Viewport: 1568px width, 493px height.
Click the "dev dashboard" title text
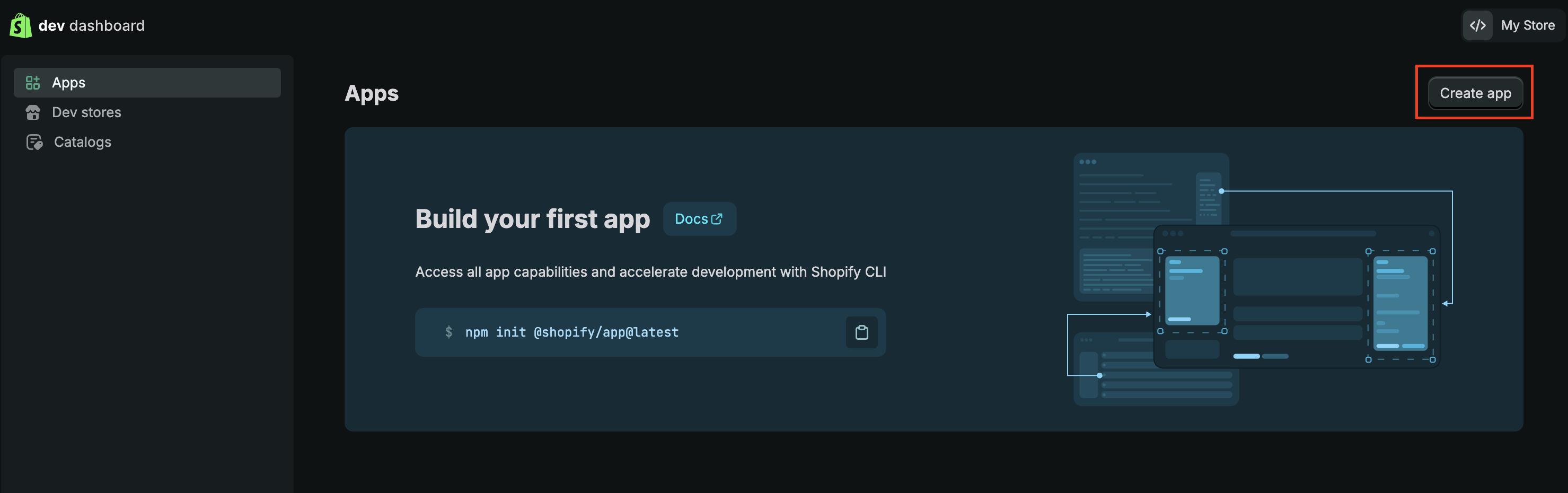(x=91, y=25)
